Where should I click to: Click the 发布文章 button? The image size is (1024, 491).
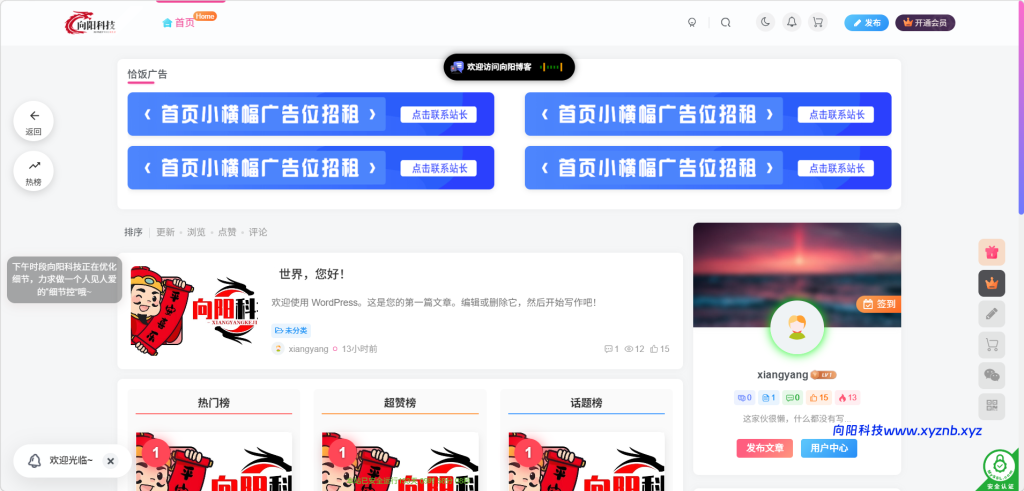[x=765, y=448]
